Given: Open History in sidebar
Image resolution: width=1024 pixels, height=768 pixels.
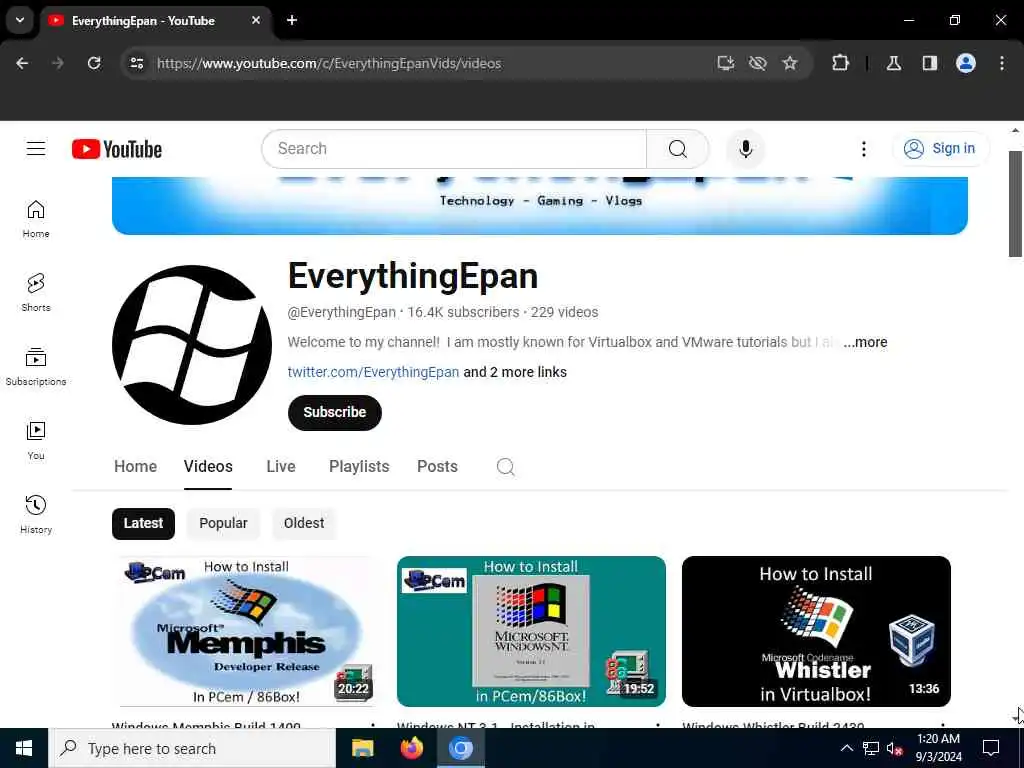Looking at the screenshot, I should point(36,515).
